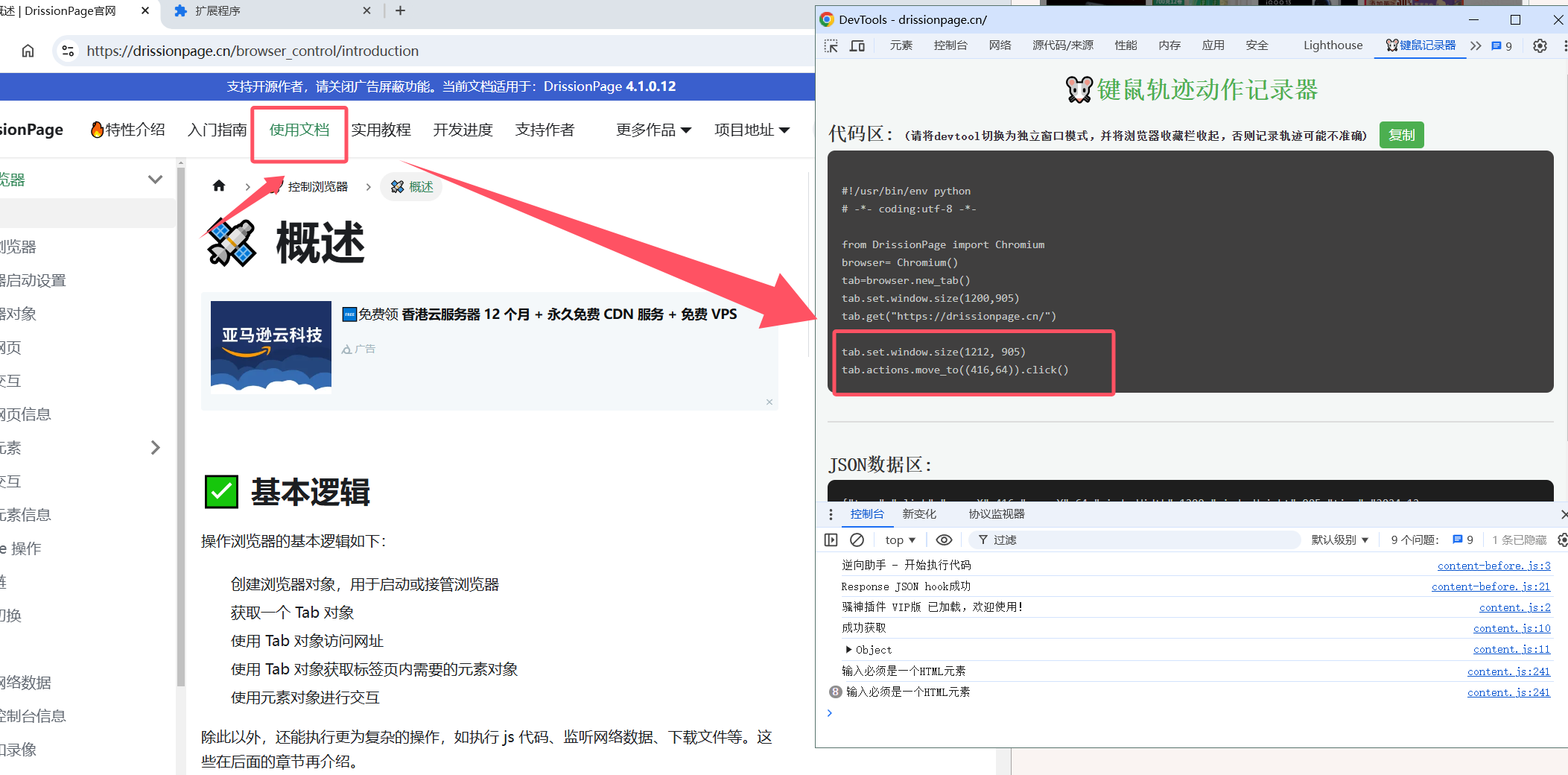Screen dimensions: 1568x775
Task: Collapse the sidebar top category chevron
Action: pyautogui.click(x=155, y=179)
